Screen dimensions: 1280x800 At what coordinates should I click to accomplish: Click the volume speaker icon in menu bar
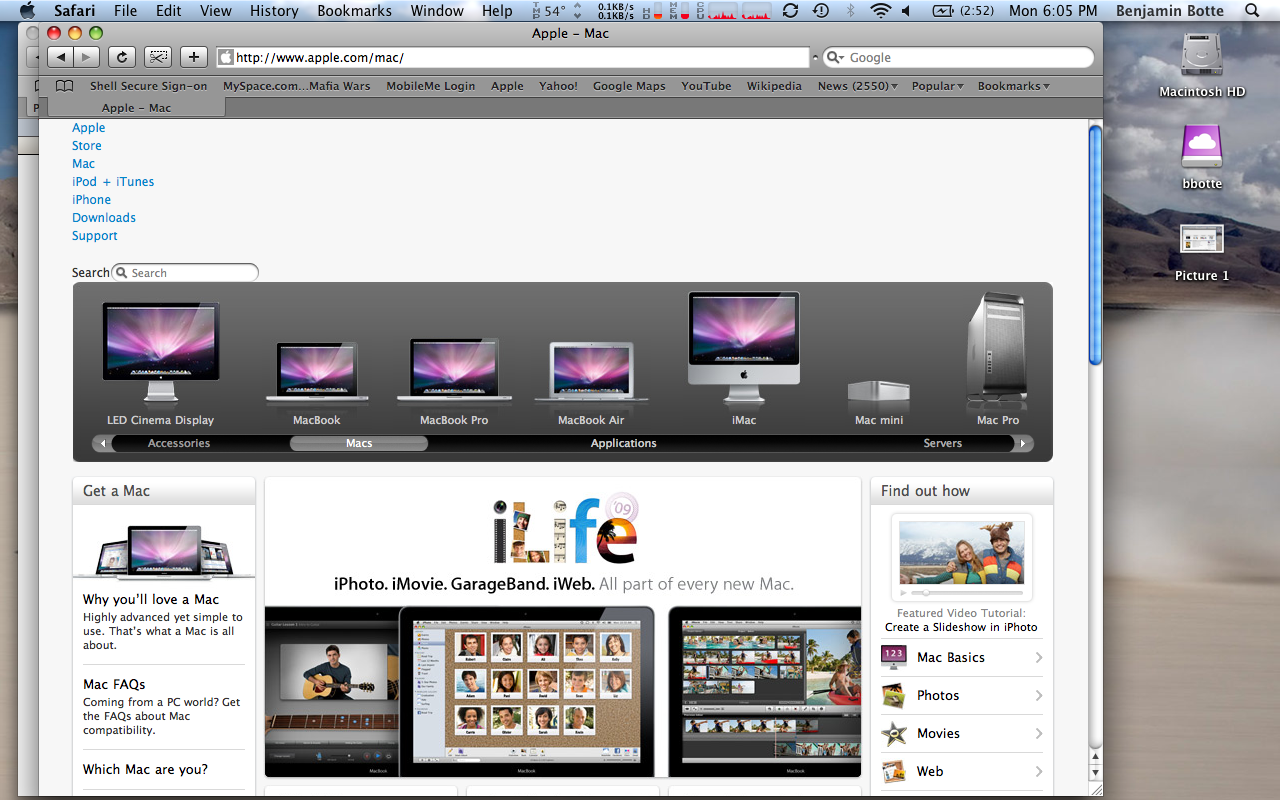point(905,11)
